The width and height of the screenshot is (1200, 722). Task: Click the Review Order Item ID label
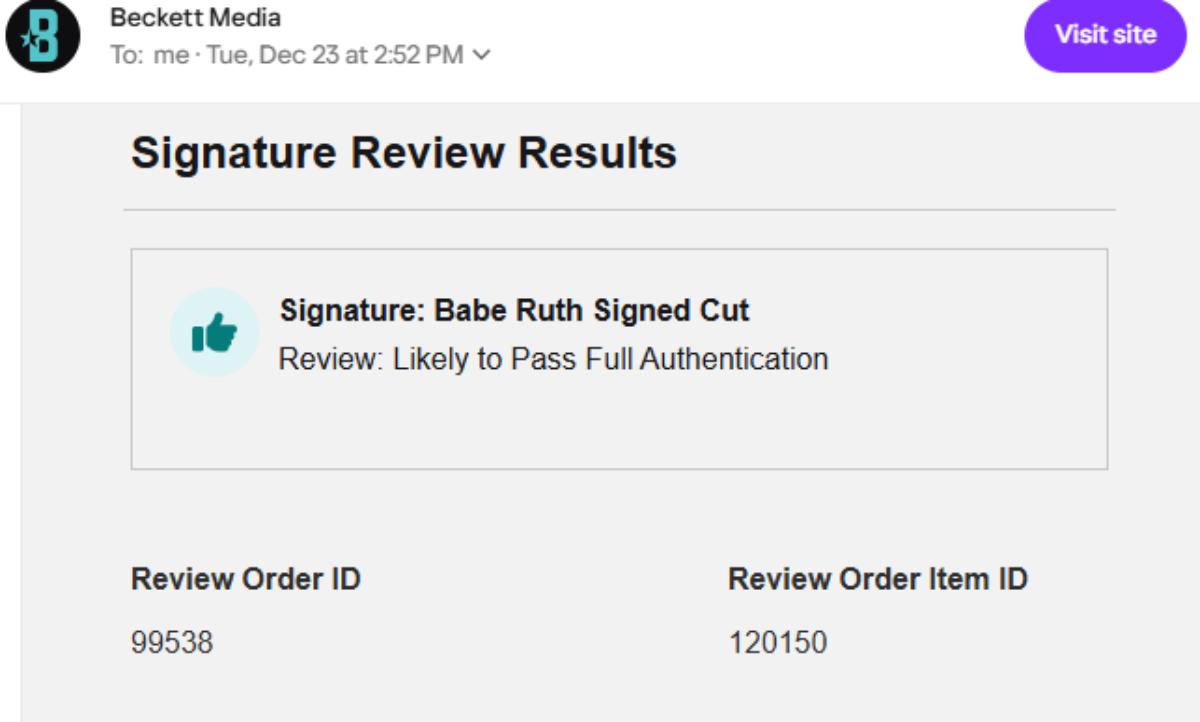[877, 579]
